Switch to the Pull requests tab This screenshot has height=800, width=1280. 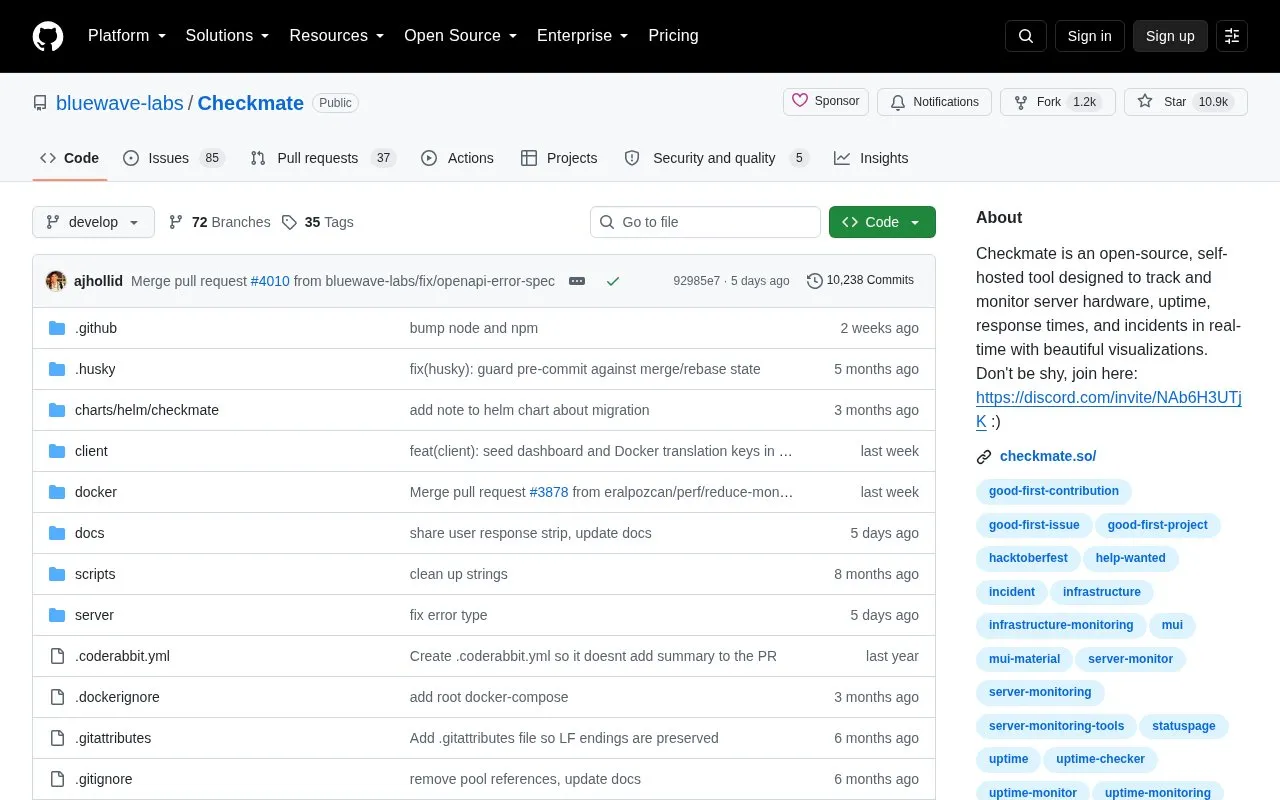coord(323,158)
